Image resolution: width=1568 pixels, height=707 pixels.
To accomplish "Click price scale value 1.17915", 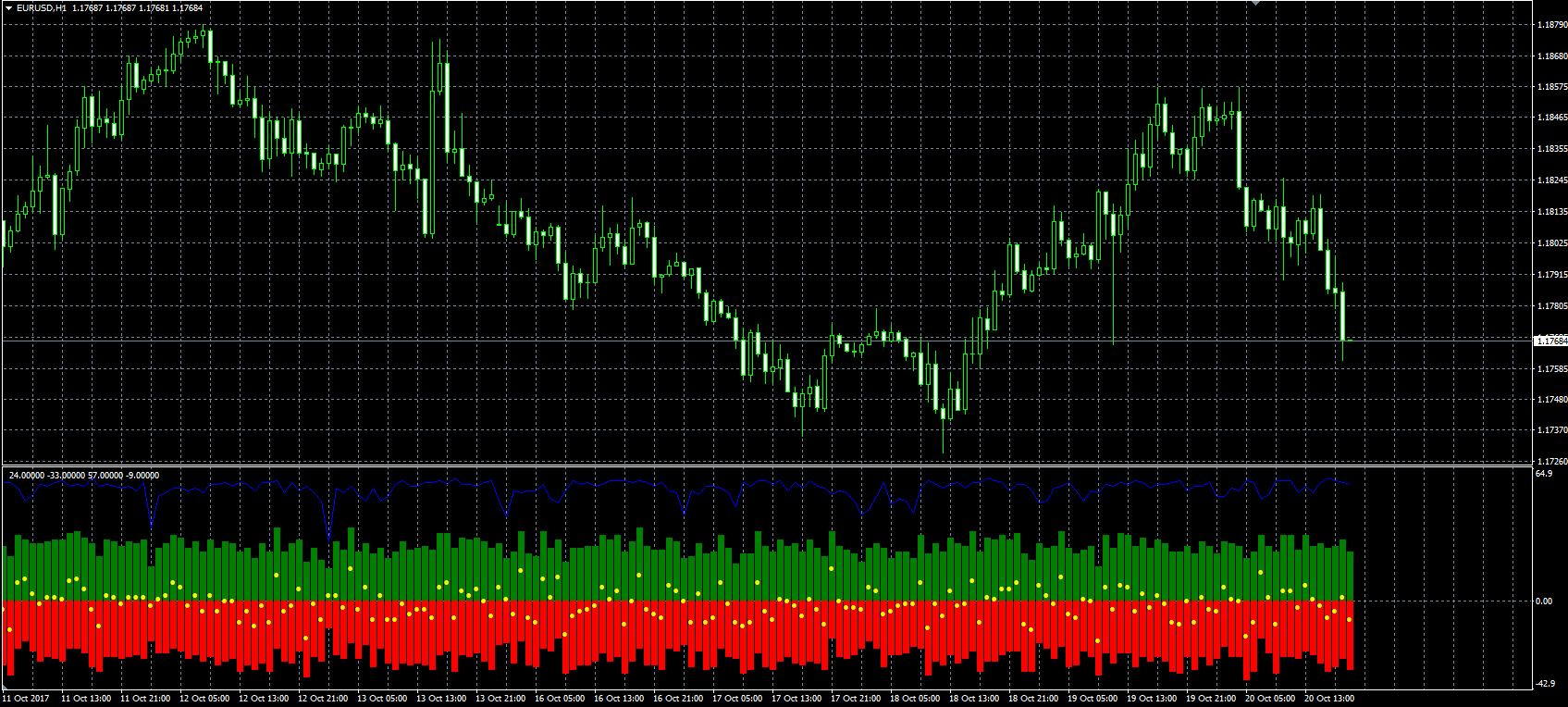I will pos(1551,275).
